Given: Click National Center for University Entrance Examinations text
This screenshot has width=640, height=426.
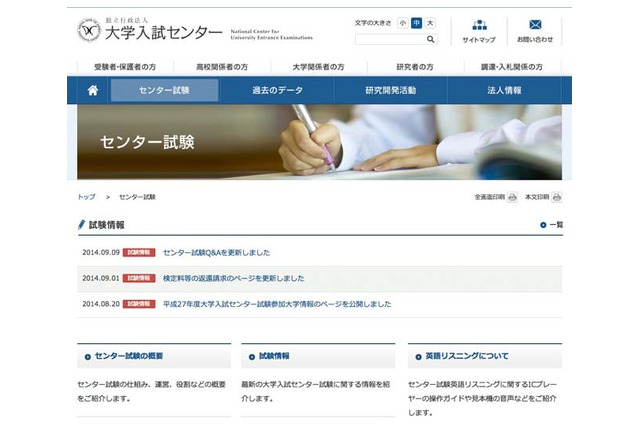Looking at the screenshot, I should tap(271, 34).
